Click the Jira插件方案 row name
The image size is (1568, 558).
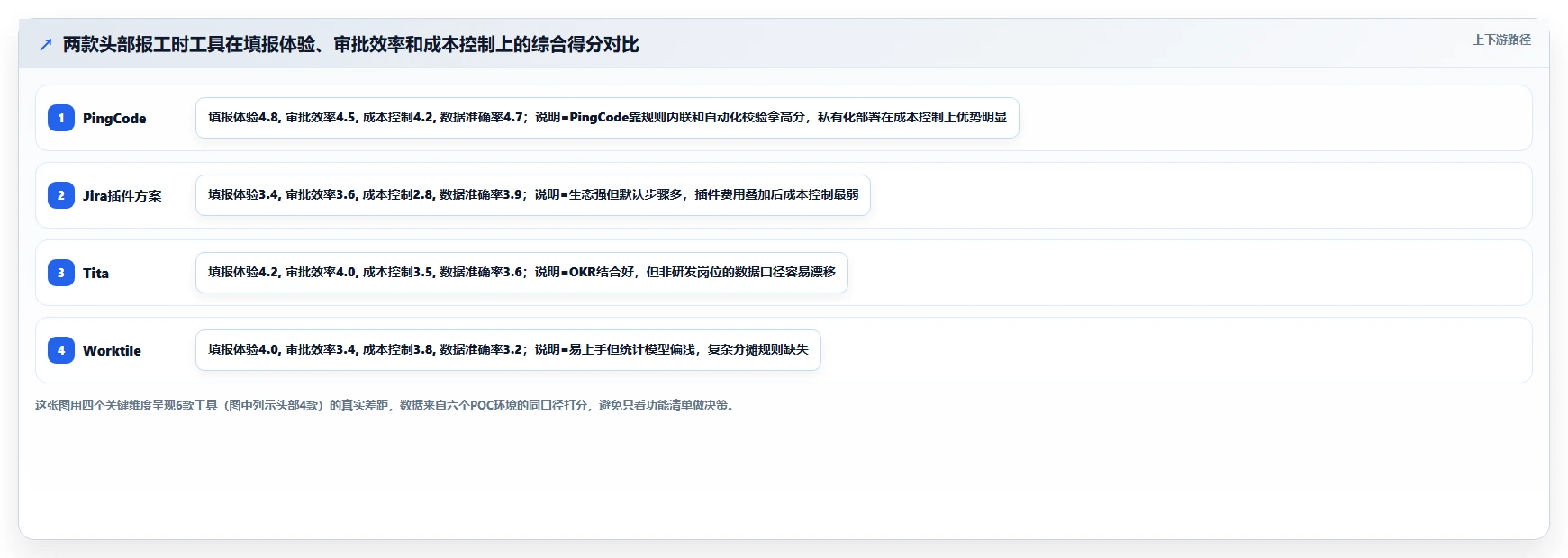122,195
